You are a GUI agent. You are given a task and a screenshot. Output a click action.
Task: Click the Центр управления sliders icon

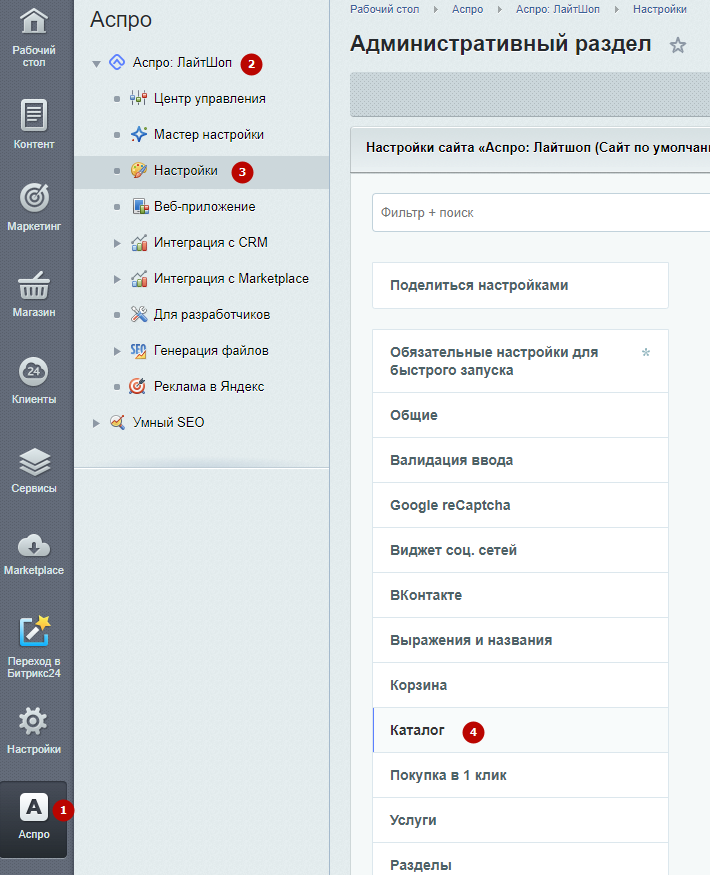click(x=138, y=98)
